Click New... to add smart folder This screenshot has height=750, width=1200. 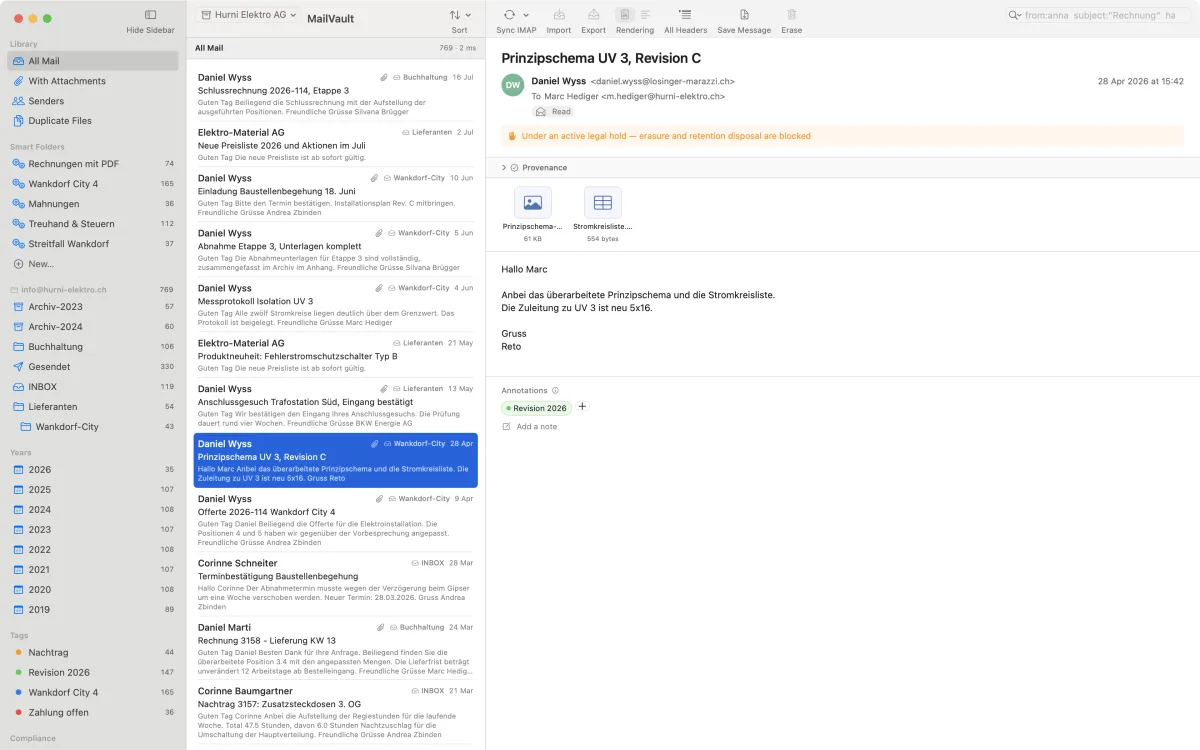[93, 264]
